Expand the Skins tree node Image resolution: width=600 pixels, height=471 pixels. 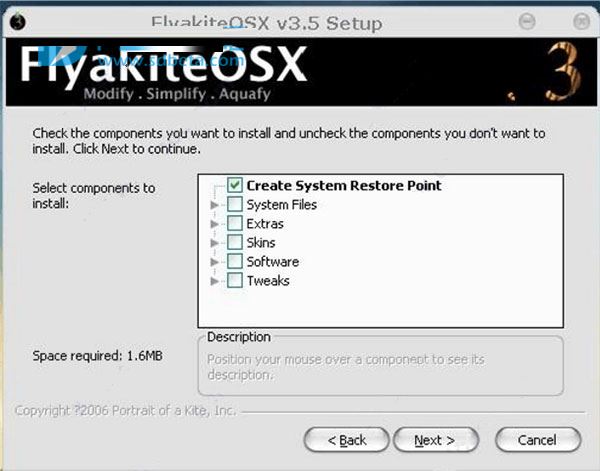coord(215,243)
